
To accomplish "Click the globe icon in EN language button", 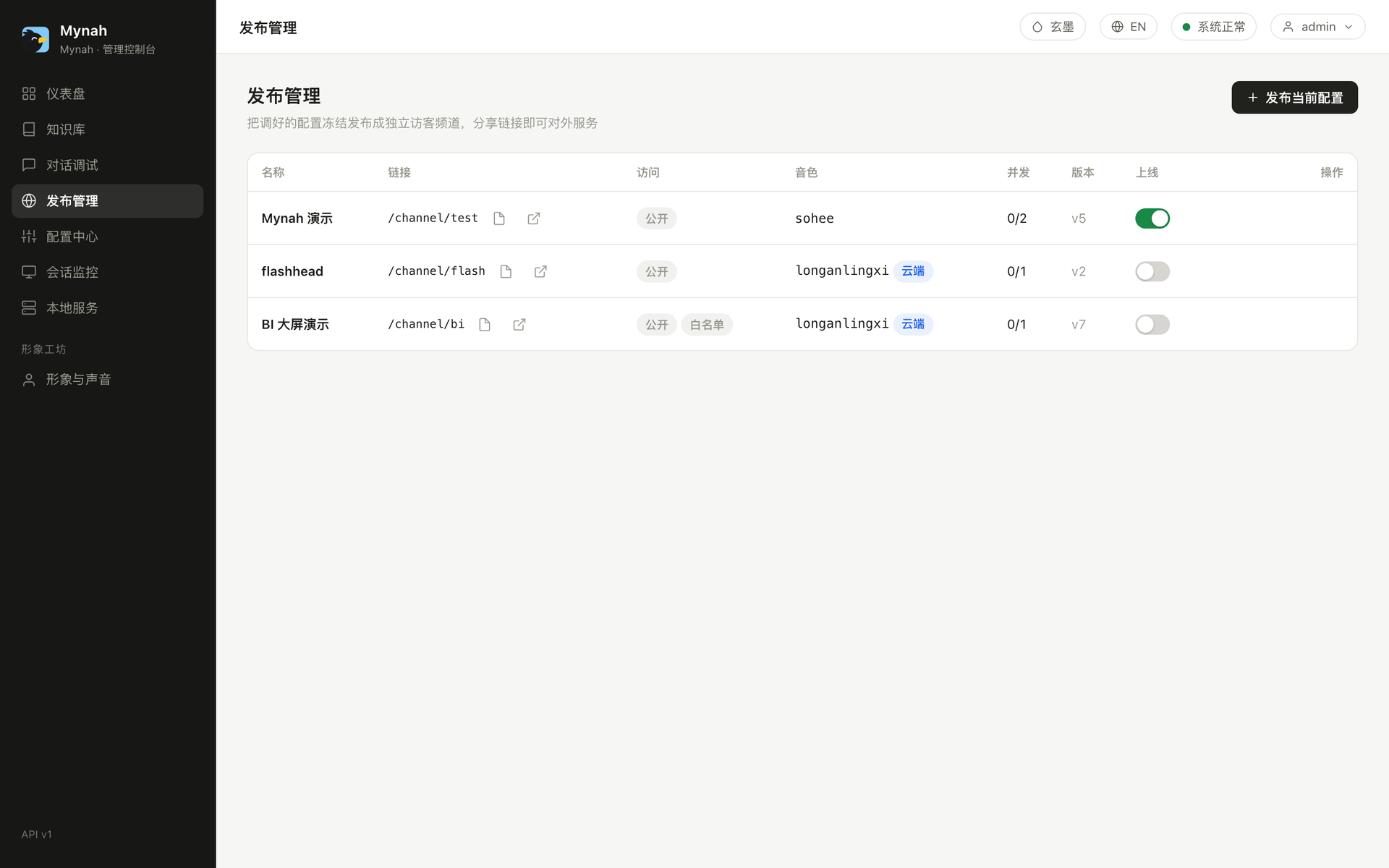I will point(1118,27).
